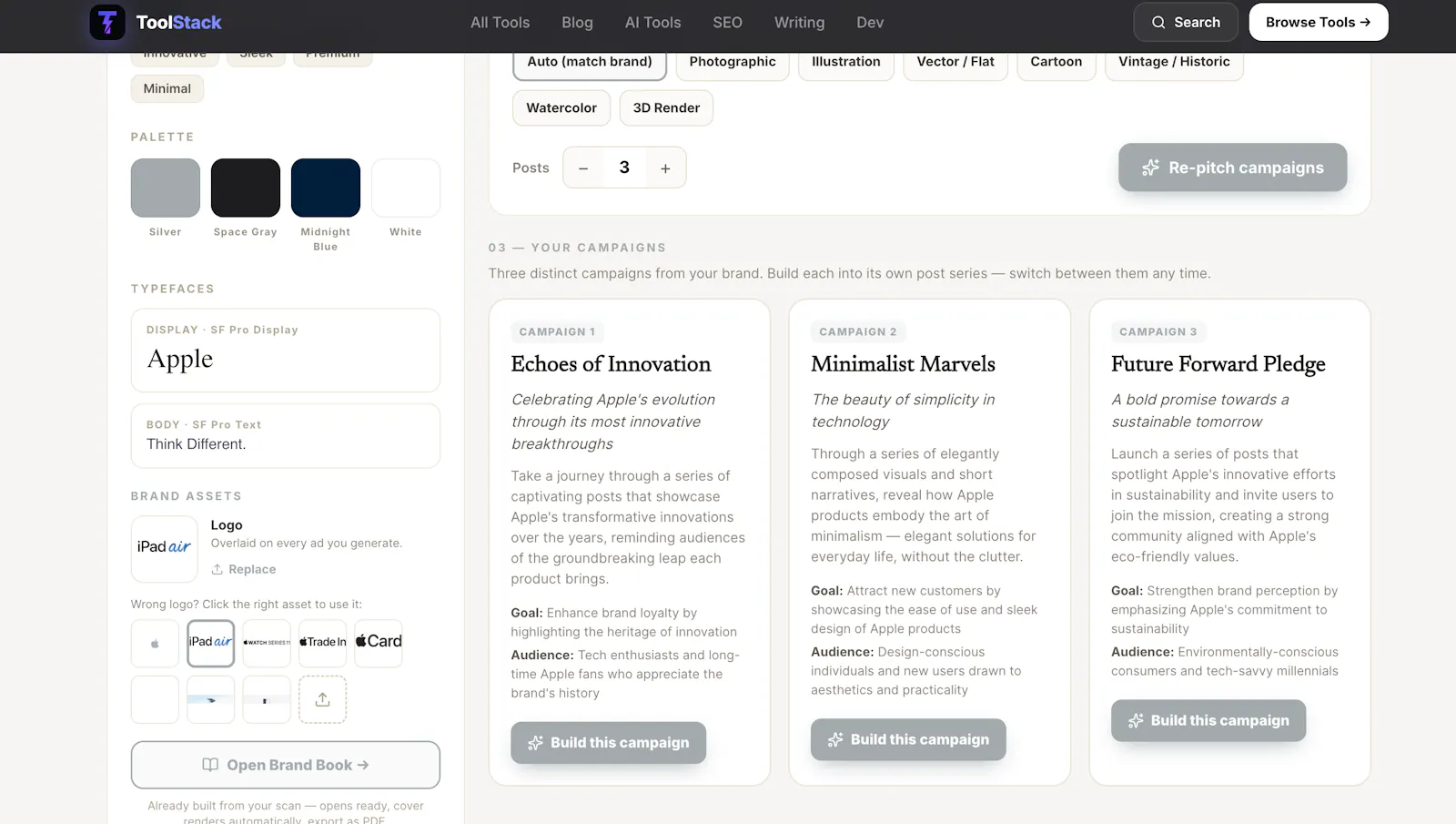This screenshot has width=1456, height=824.
Task: Click Replace to upload a new logo
Action: pos(244,569)
